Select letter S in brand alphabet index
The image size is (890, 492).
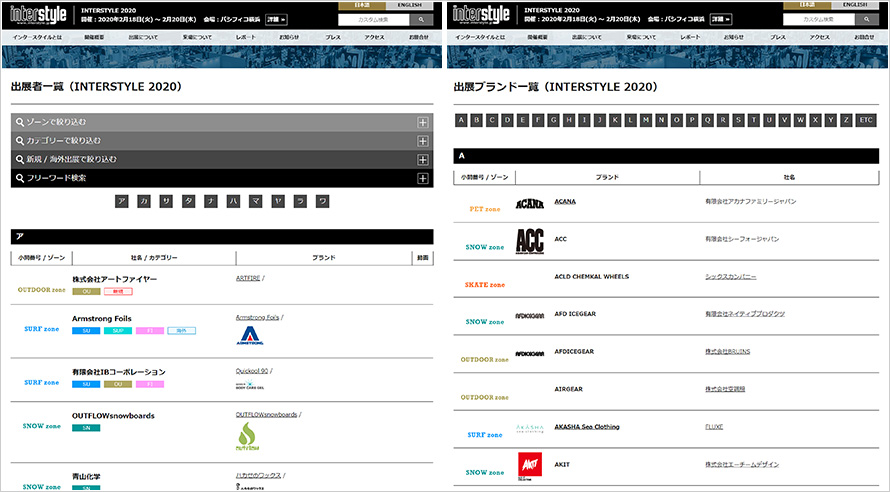(738, 120)
